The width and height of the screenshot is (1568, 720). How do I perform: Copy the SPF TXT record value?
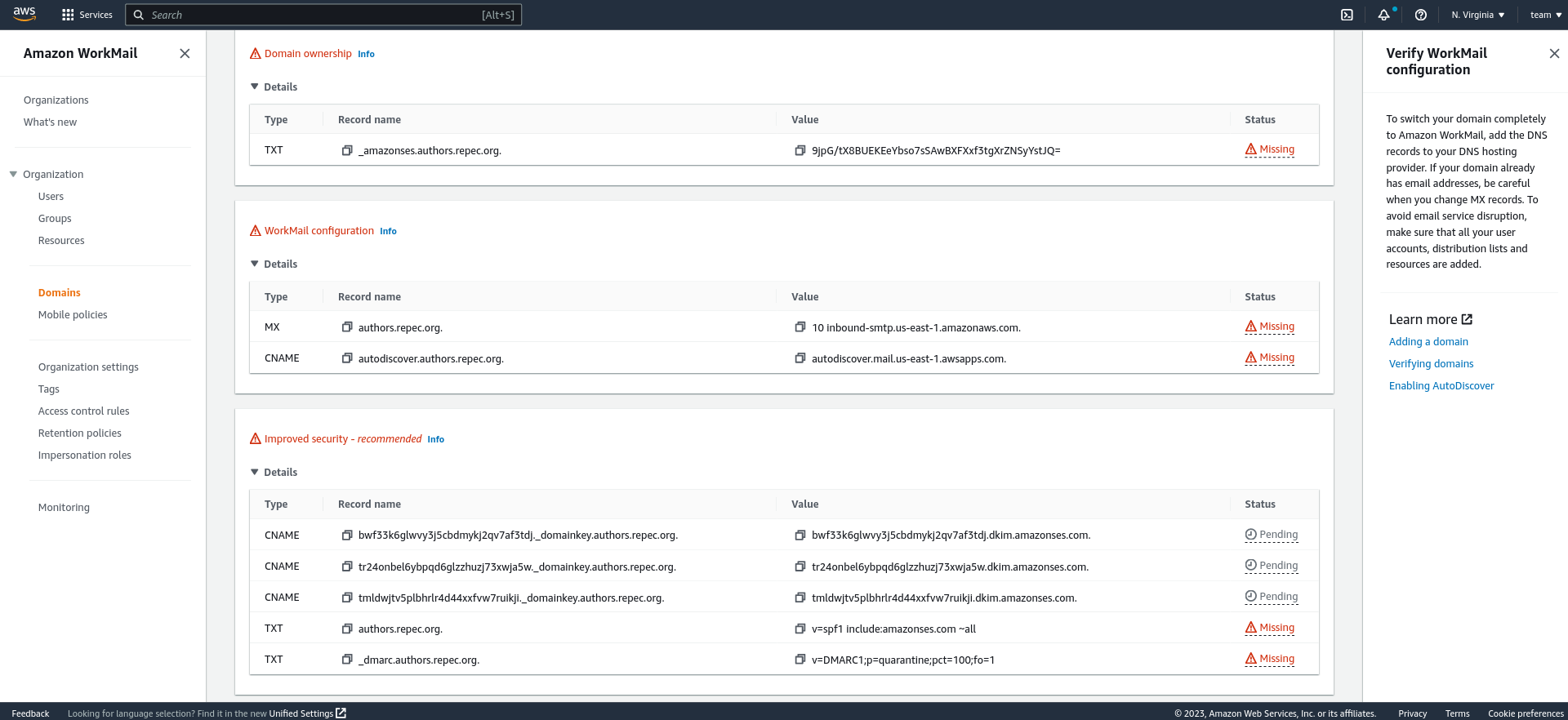tap(800, 629)
